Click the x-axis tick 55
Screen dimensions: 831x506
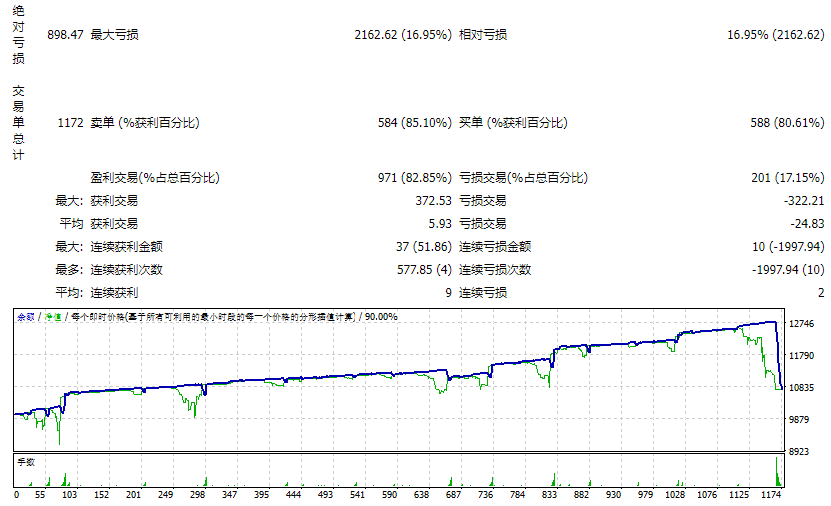click(40, 495)
